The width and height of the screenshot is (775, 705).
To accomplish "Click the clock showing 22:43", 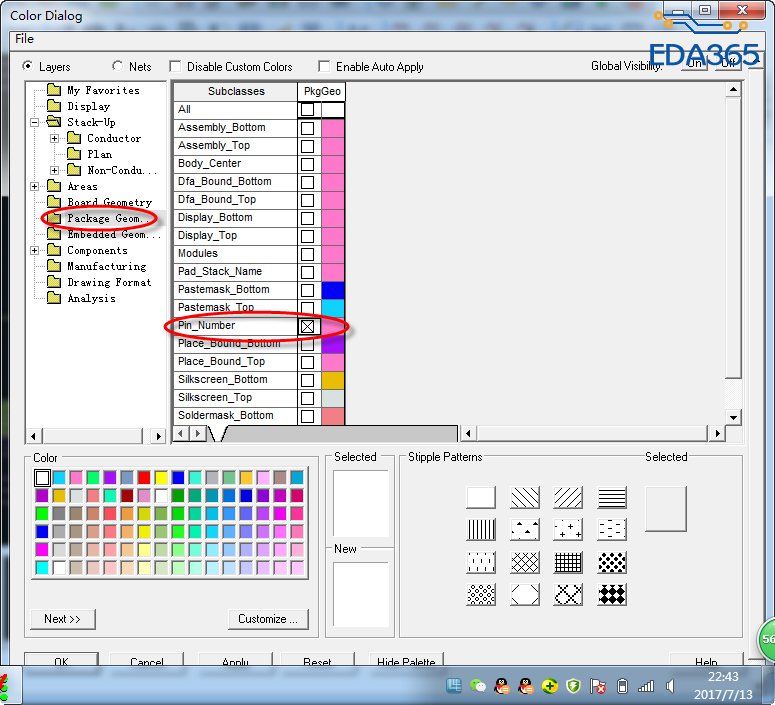I will point(723,677).
